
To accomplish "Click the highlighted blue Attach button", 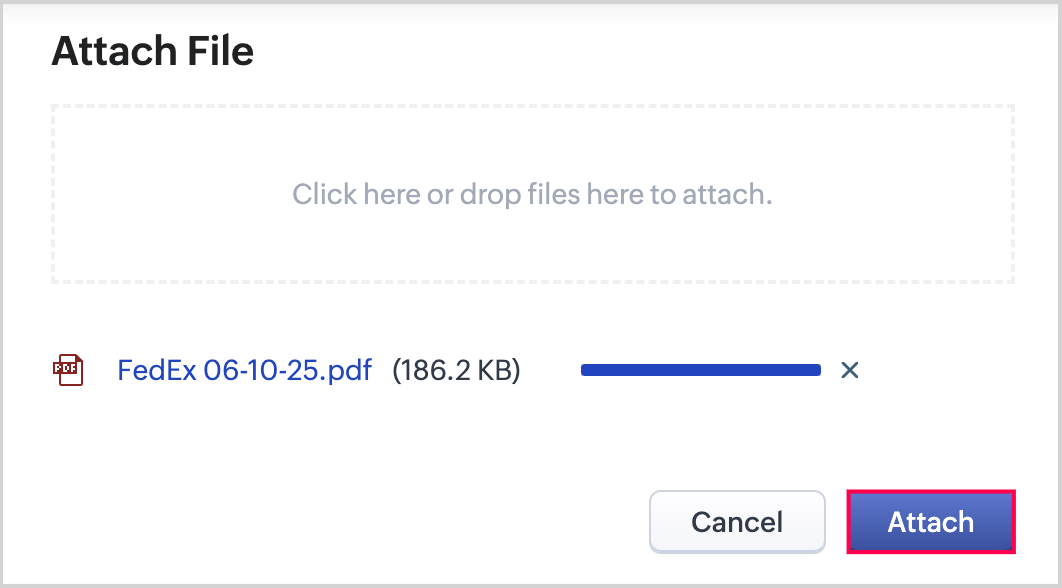I will click(x=931, y=522).
